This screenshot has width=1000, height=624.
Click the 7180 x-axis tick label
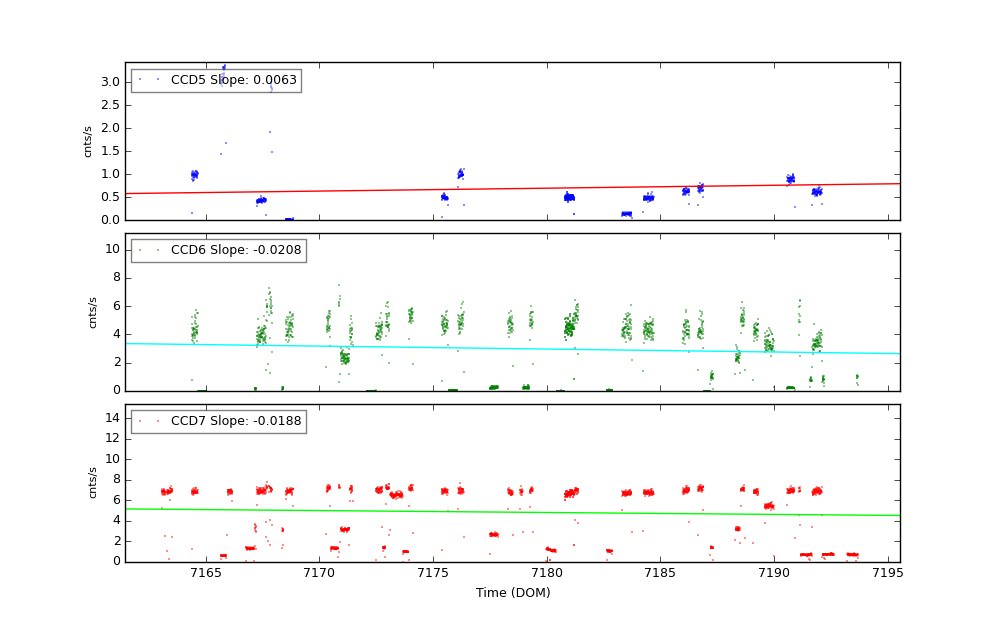[547, 572]
